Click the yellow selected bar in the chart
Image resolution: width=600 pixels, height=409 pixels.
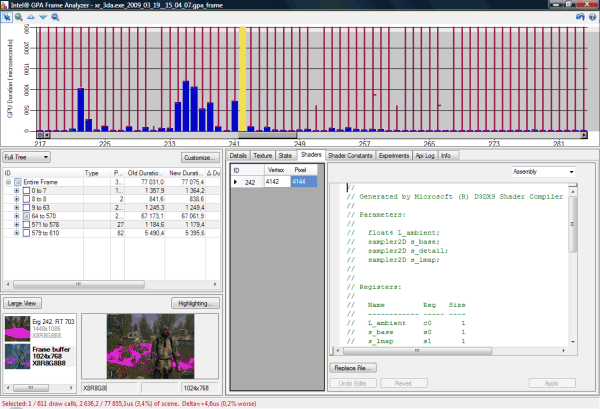point(242,78)
